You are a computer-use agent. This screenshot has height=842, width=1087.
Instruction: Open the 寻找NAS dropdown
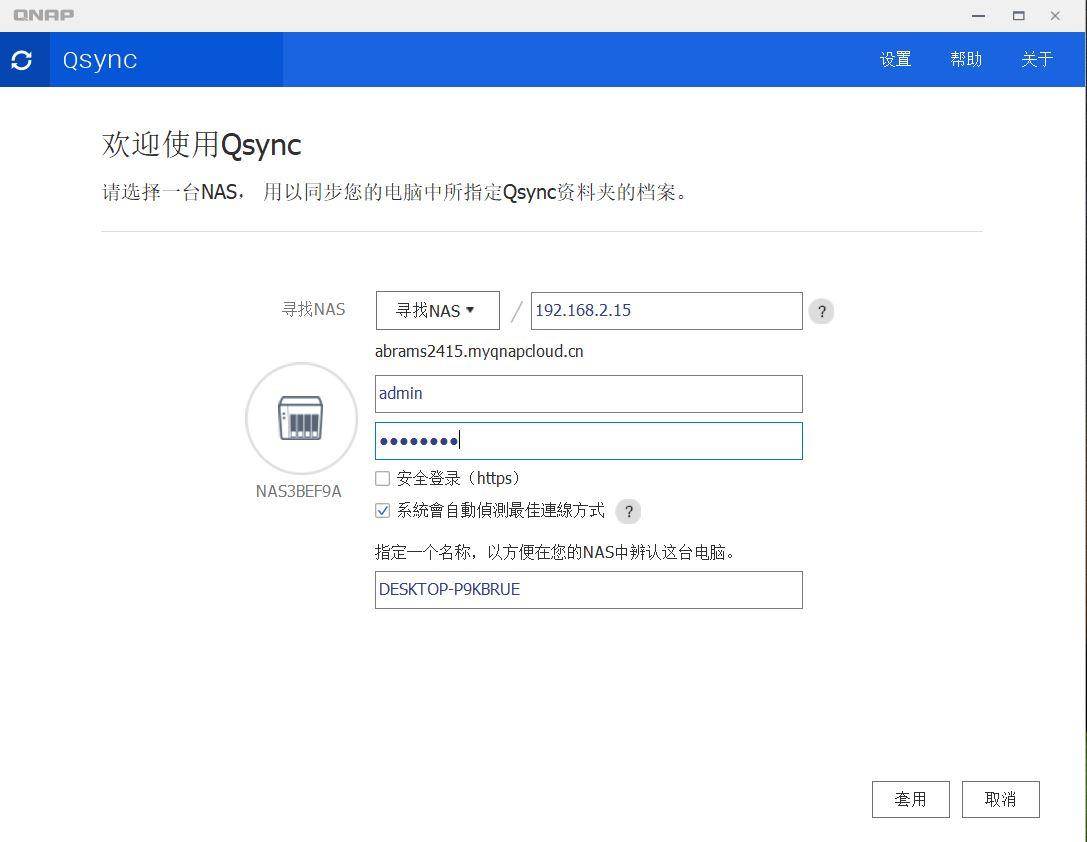coord(437,310)
